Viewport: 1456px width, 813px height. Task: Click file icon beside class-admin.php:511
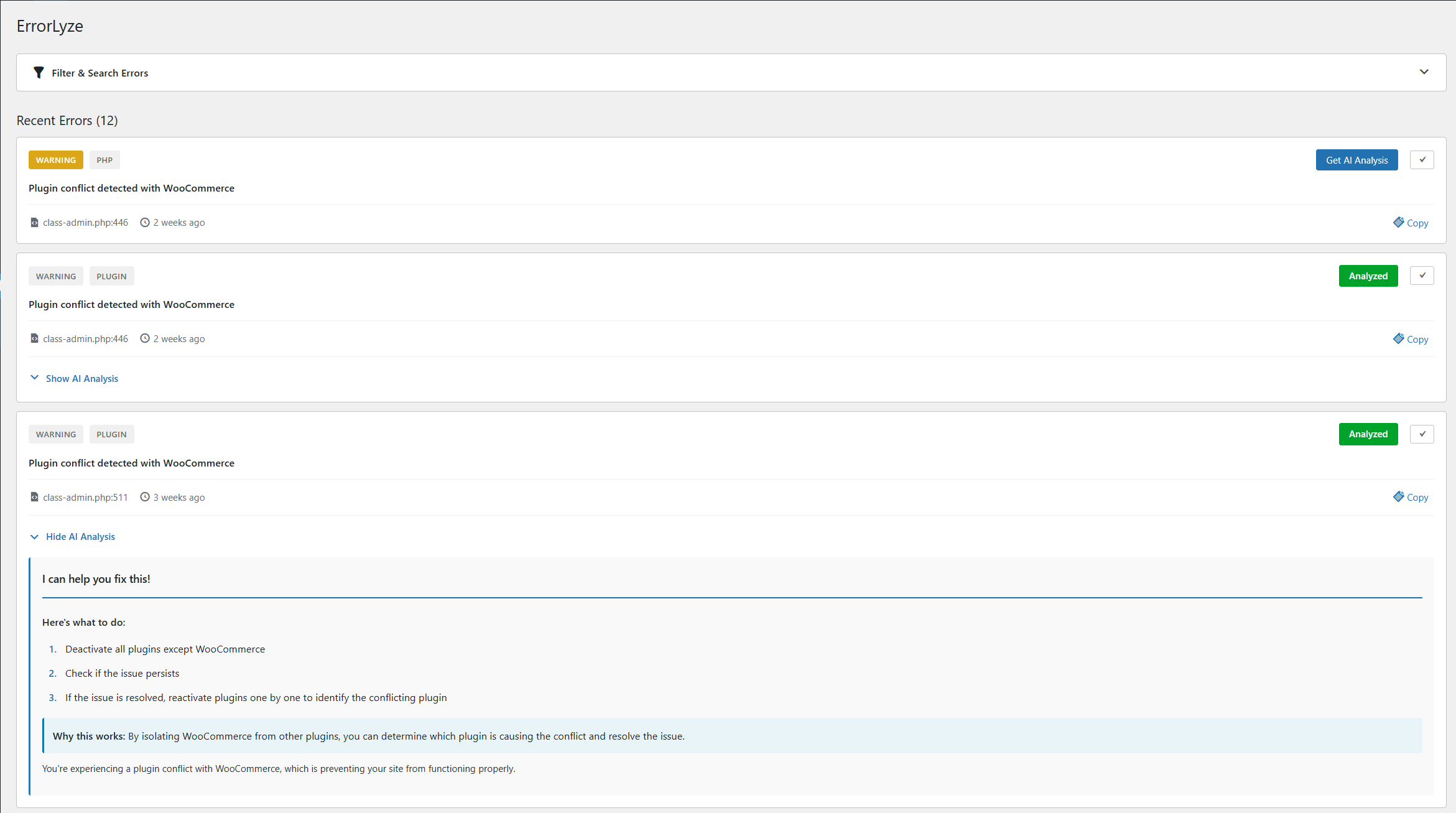tap(34, 498)
